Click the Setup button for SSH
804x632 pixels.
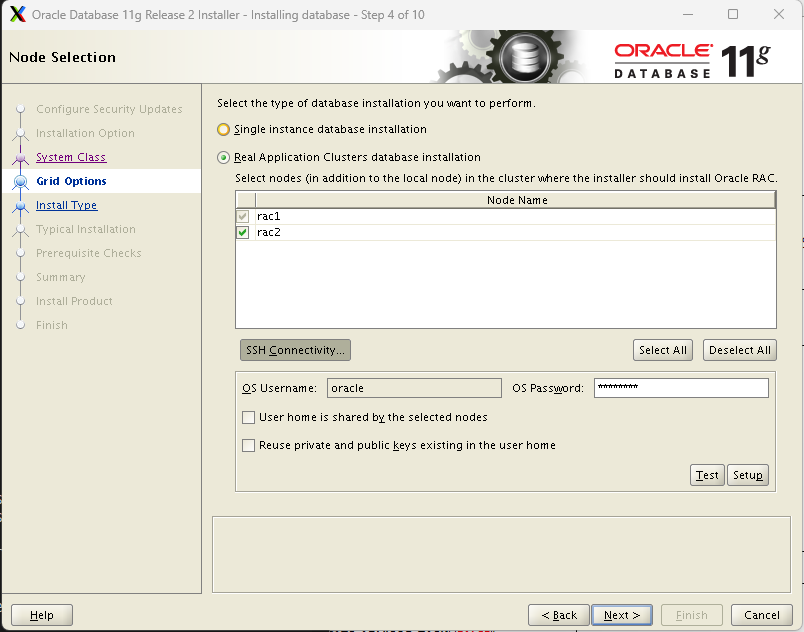(748, 475)
